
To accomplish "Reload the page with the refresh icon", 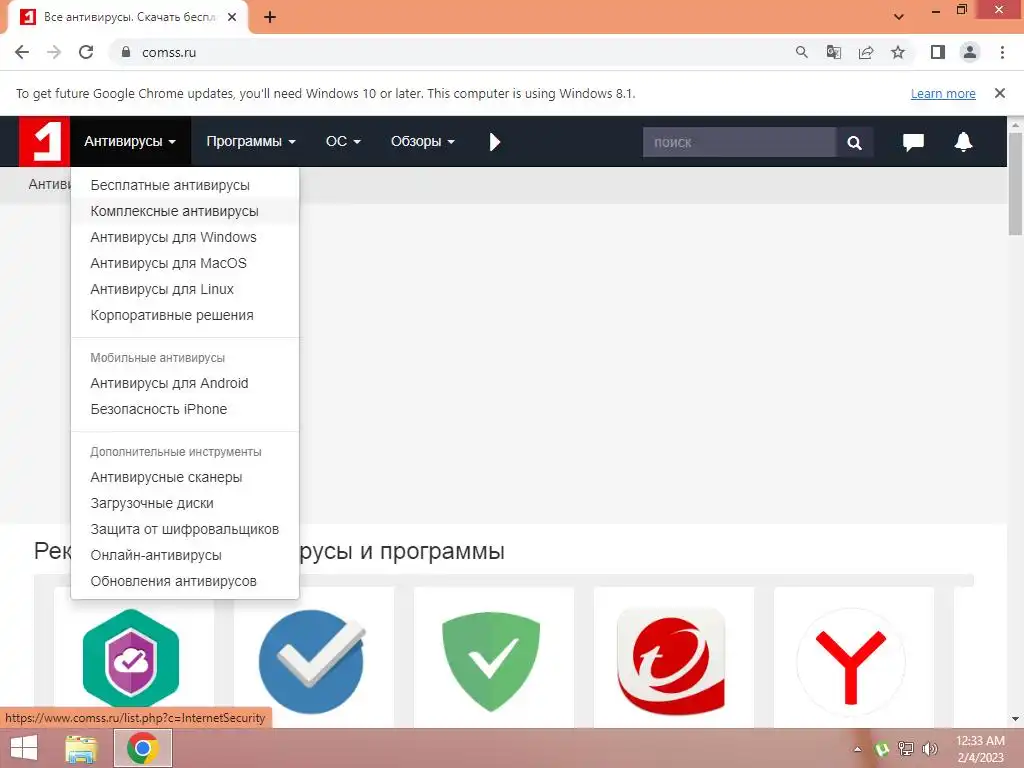I will click(x=86, y=52).
